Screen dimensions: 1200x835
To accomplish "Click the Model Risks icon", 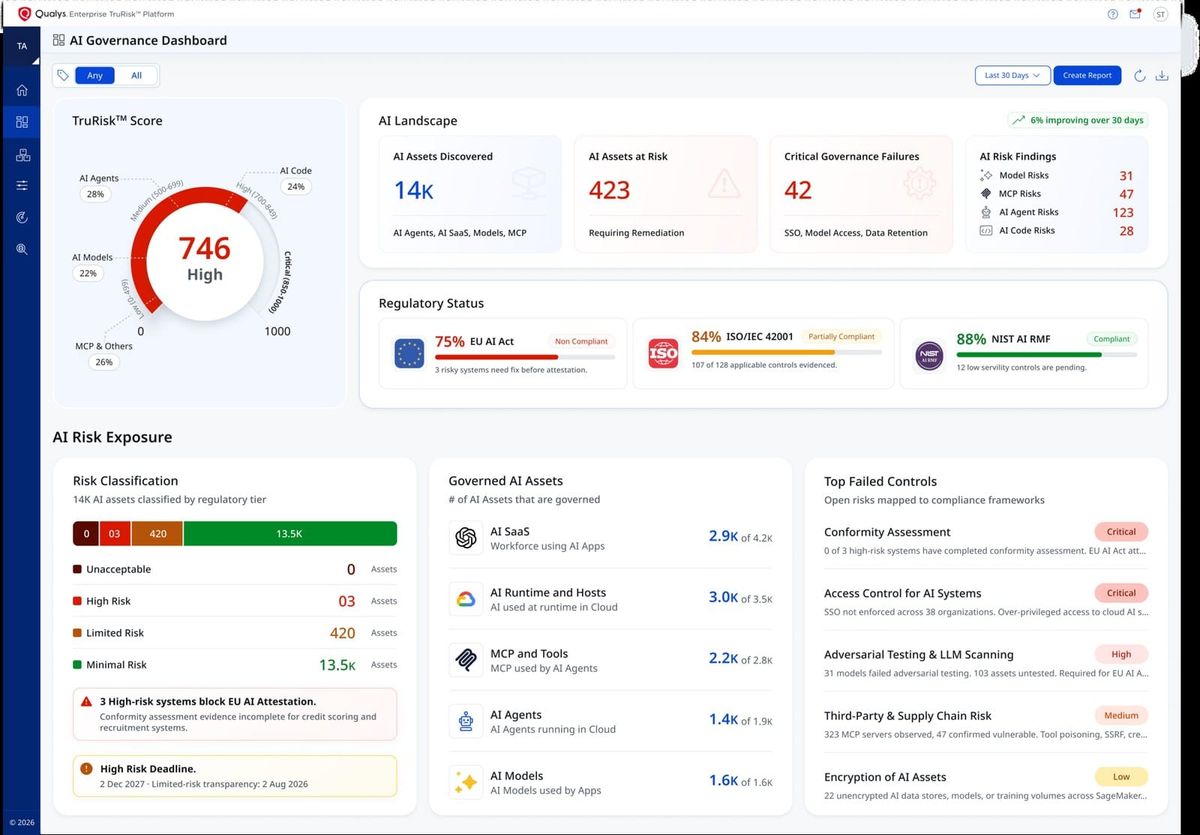I will click(x=986, y=175).
